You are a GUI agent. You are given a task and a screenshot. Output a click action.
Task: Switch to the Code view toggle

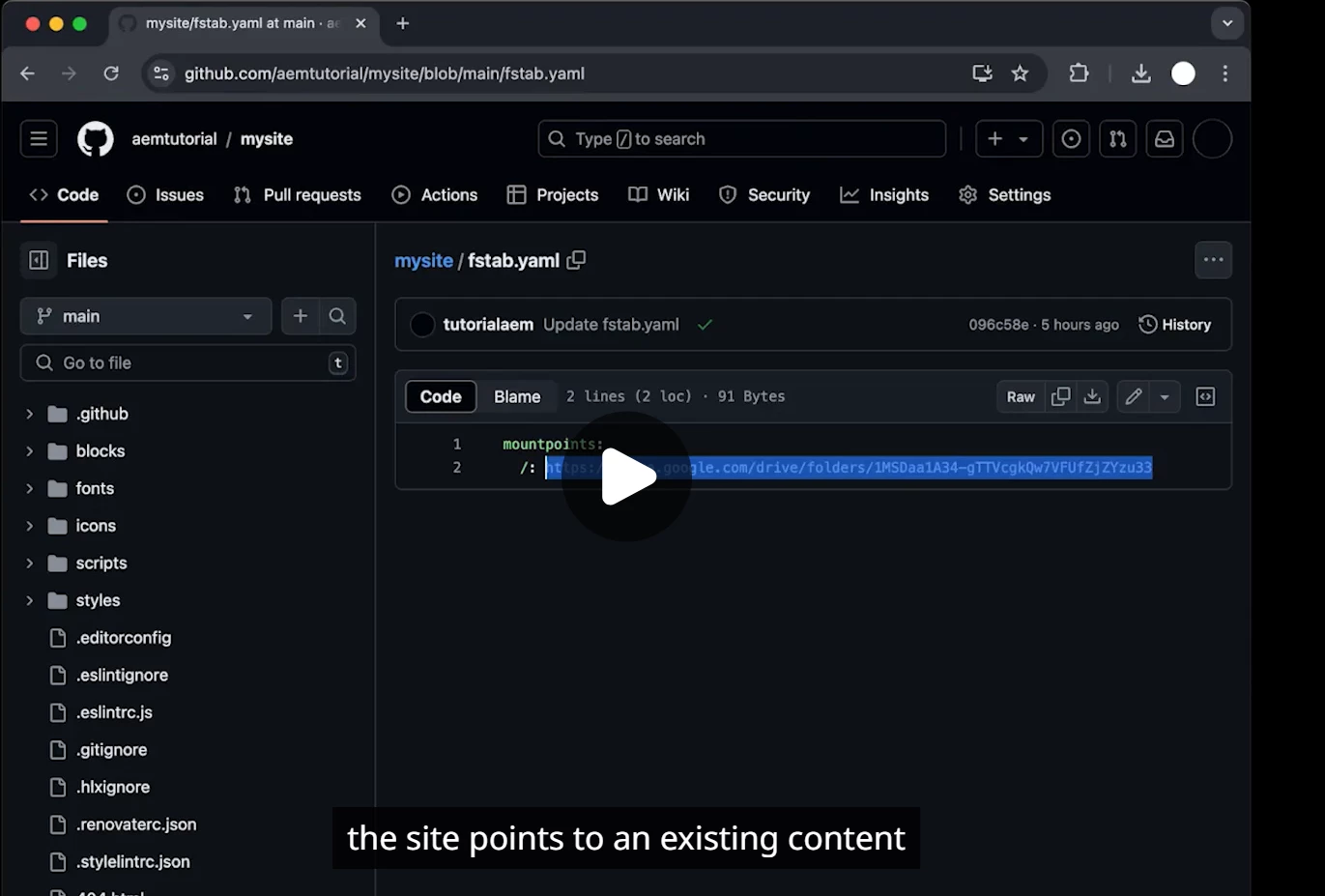point(441,396)
